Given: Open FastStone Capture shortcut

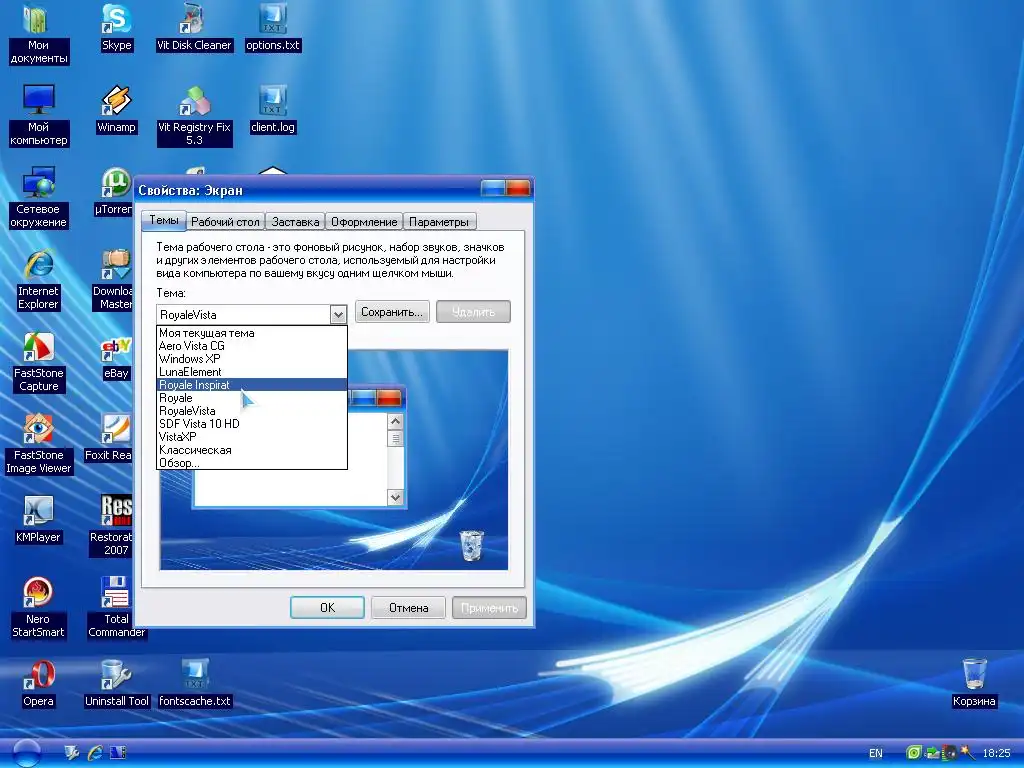Looking at the screenshot, I should [x=39, y=362].
